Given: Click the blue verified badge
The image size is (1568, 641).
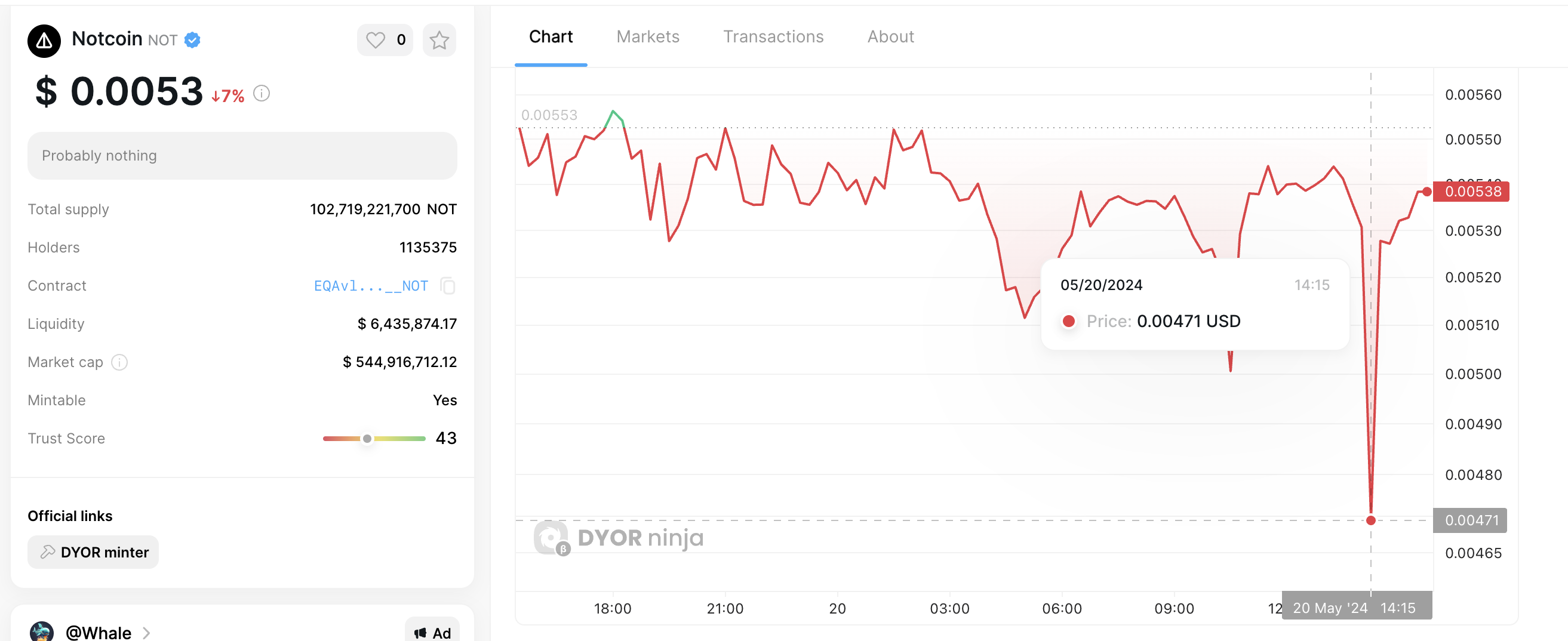Looking at the screenshot, I should point(192,40).
